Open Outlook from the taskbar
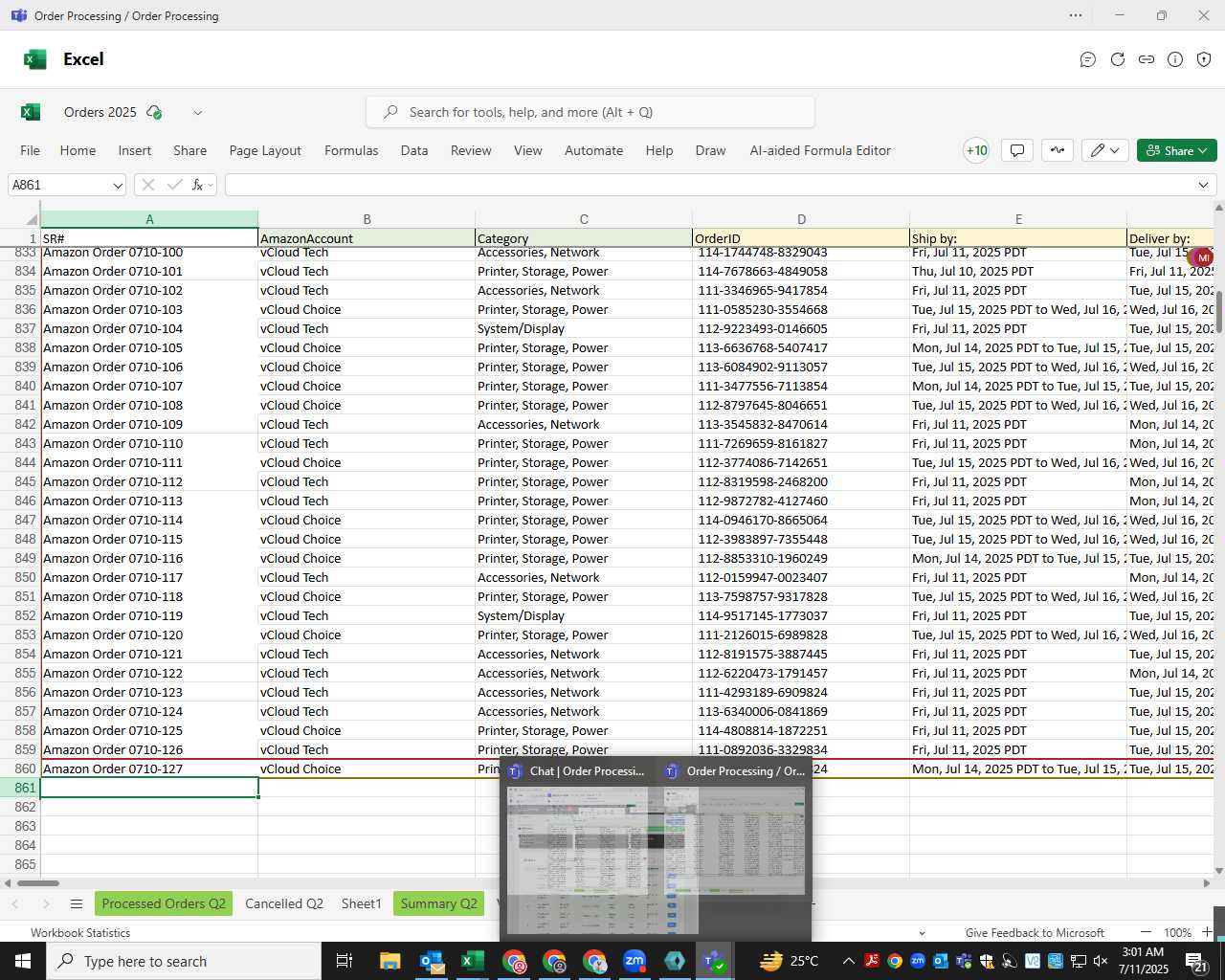Viewport: 1225px width, 980px height. point(432,961)
